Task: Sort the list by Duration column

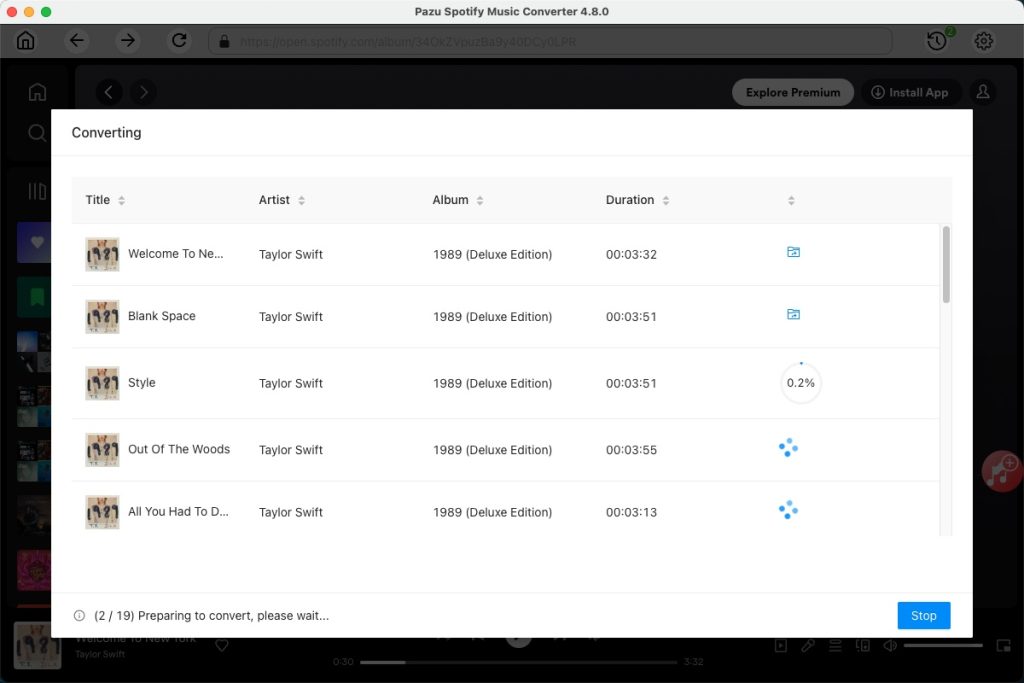Action: [x=665, y=200]
